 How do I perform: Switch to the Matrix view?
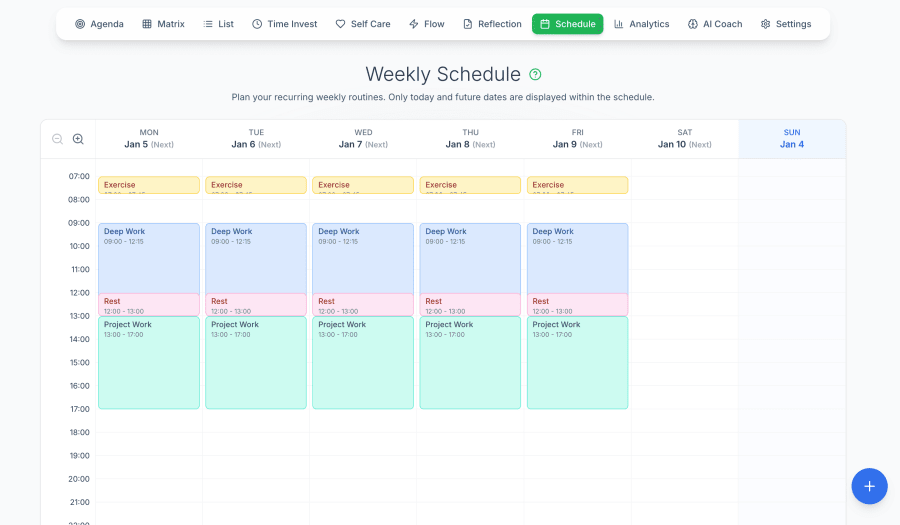(164, 24)
